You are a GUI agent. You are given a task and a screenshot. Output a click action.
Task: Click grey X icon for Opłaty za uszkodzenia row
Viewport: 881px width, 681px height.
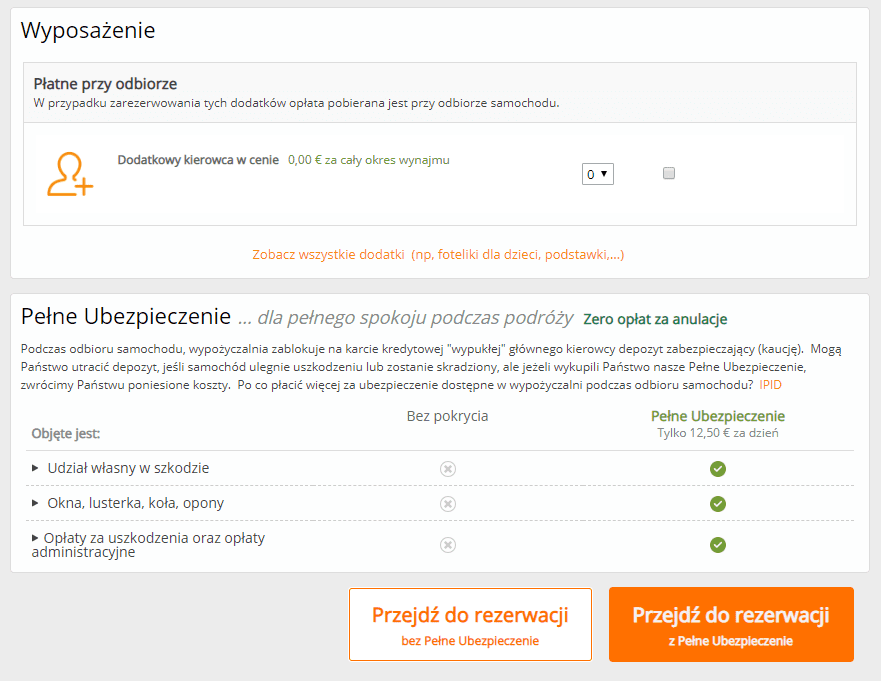pos(448,544)
